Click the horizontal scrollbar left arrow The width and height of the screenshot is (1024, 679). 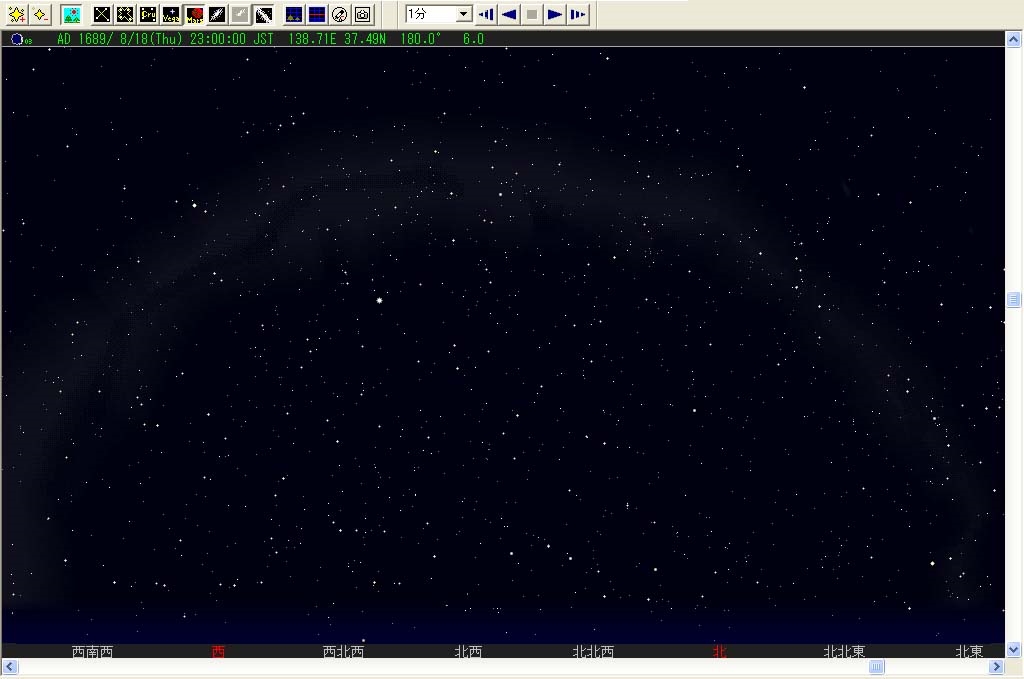9,667
